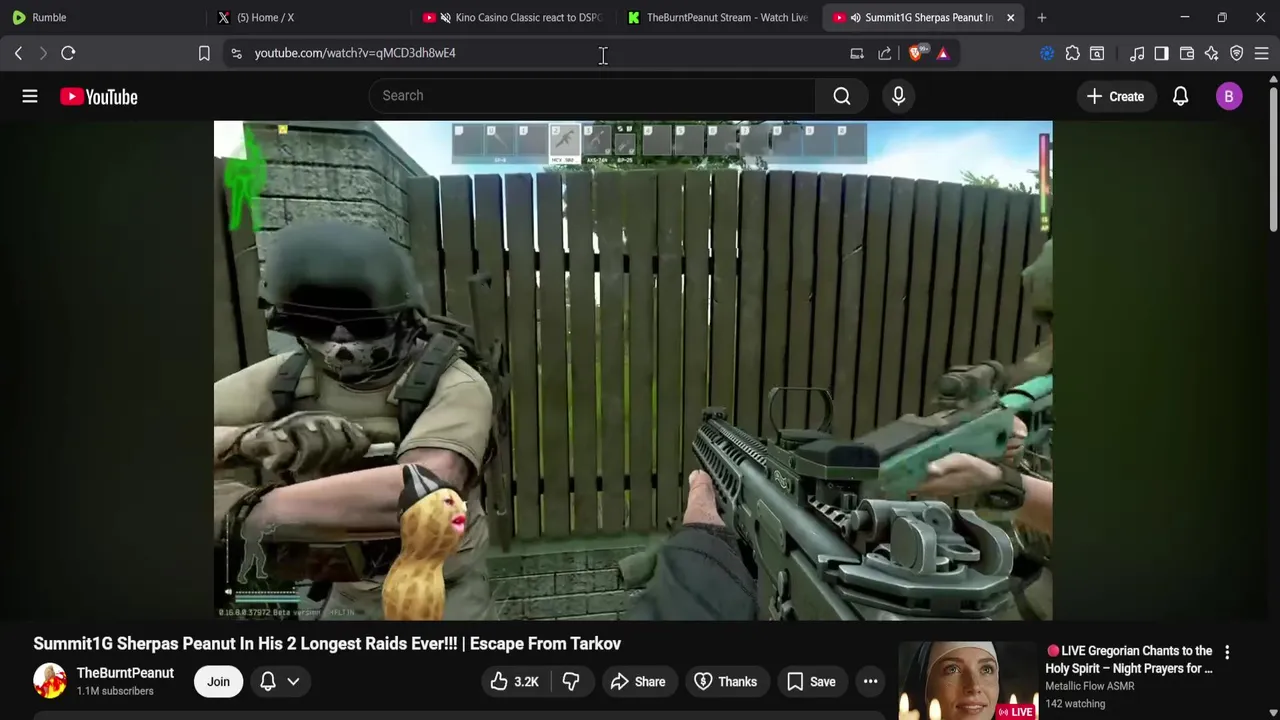Close the Summit1G Sherpas Peanut tab
The width and height of the screenshot is (1280, 720).
tap(1010, 17)
